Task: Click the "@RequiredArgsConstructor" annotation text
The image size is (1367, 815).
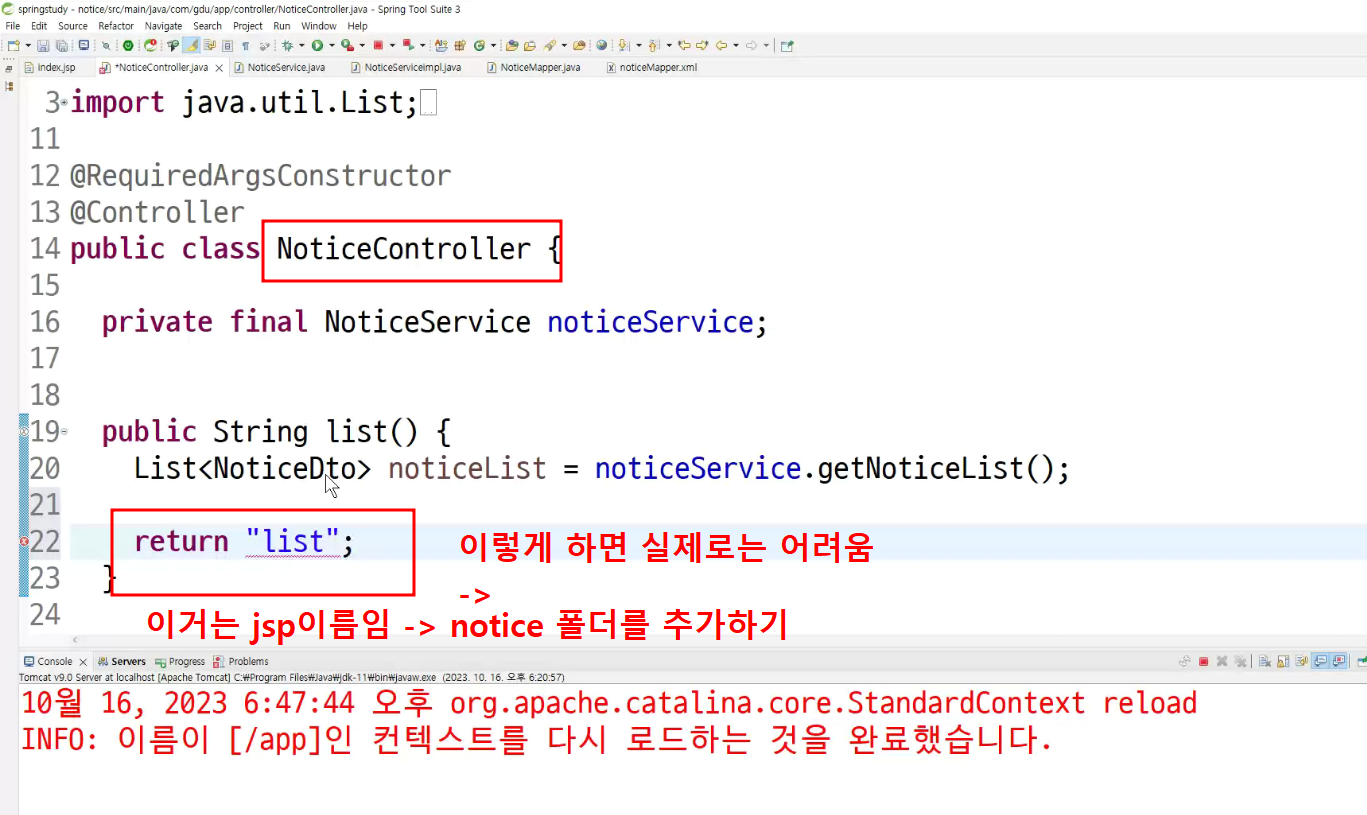Action: 260,176
